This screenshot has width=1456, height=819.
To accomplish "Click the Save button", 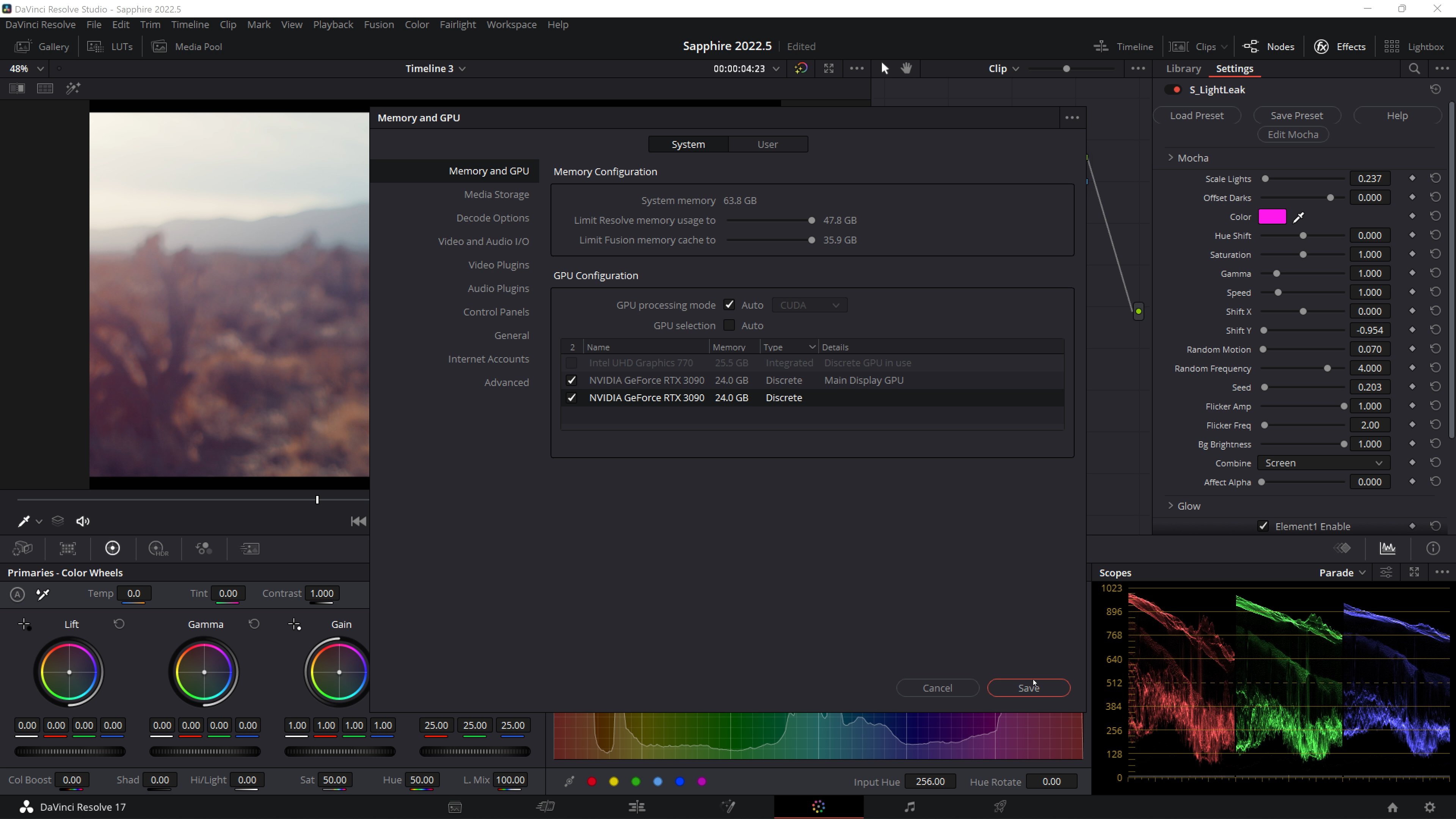I will [1029, 688].
